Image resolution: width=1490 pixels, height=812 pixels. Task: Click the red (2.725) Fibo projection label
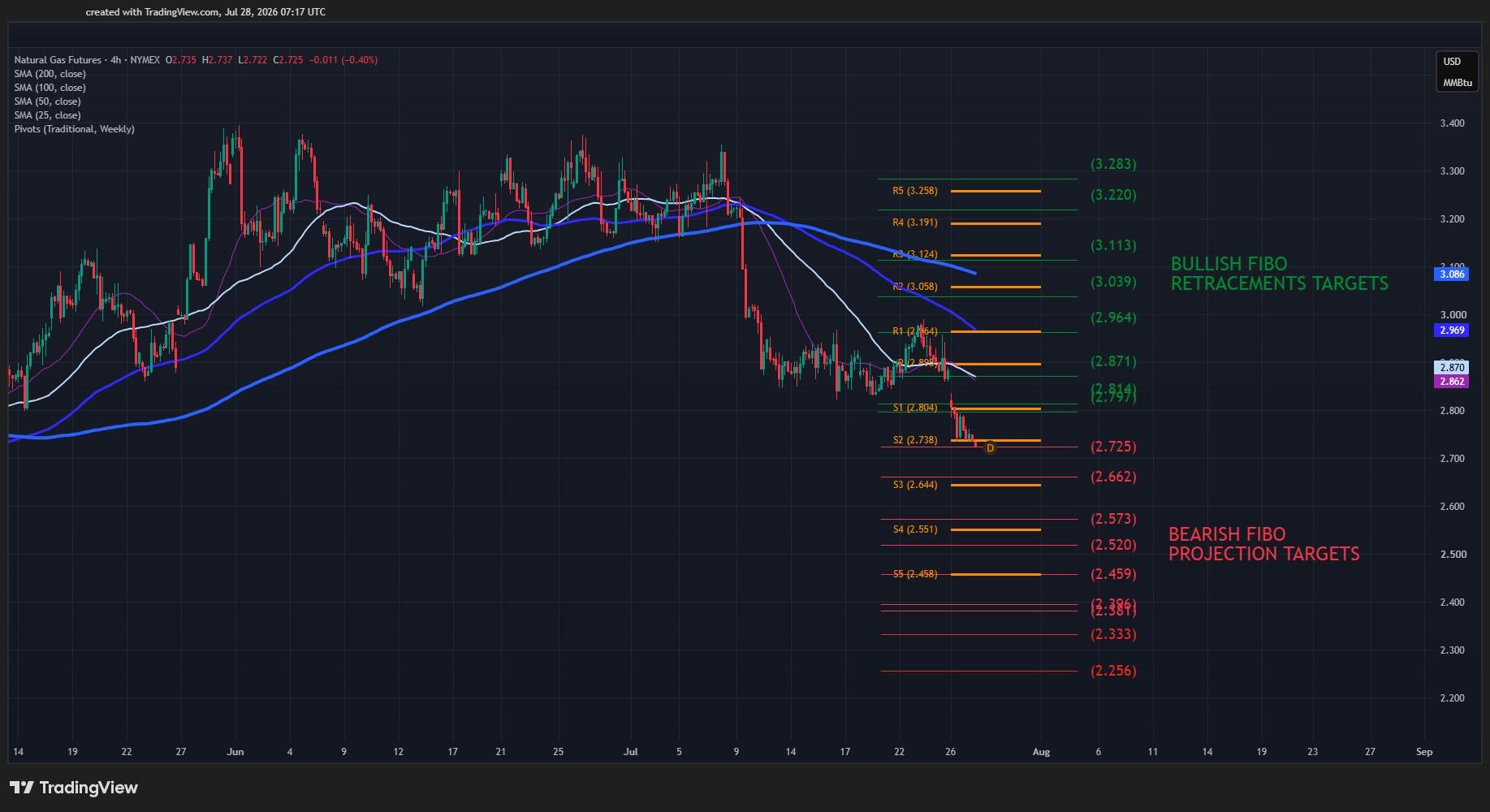1113,447
